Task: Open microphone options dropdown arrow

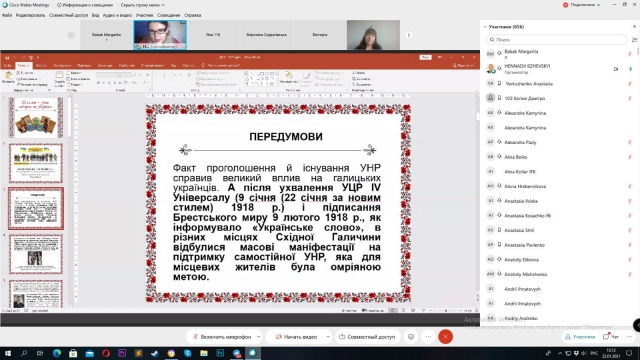Action: pos(258,337)
